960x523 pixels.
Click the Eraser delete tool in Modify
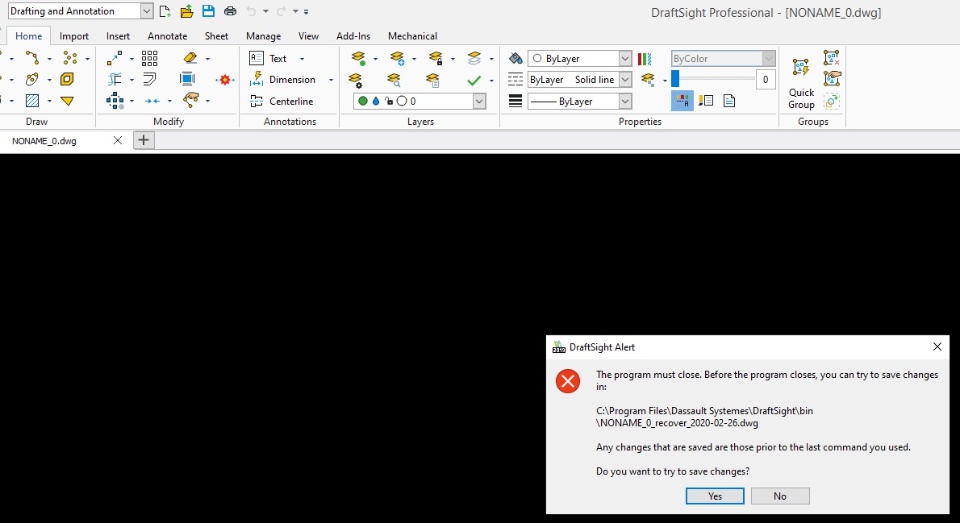coord(190,58)
